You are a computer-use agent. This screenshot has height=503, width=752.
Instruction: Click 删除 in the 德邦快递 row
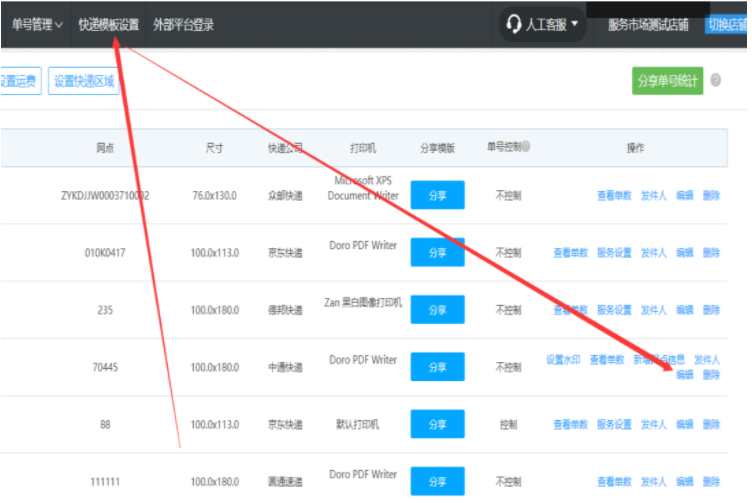(x=711, y=310)
